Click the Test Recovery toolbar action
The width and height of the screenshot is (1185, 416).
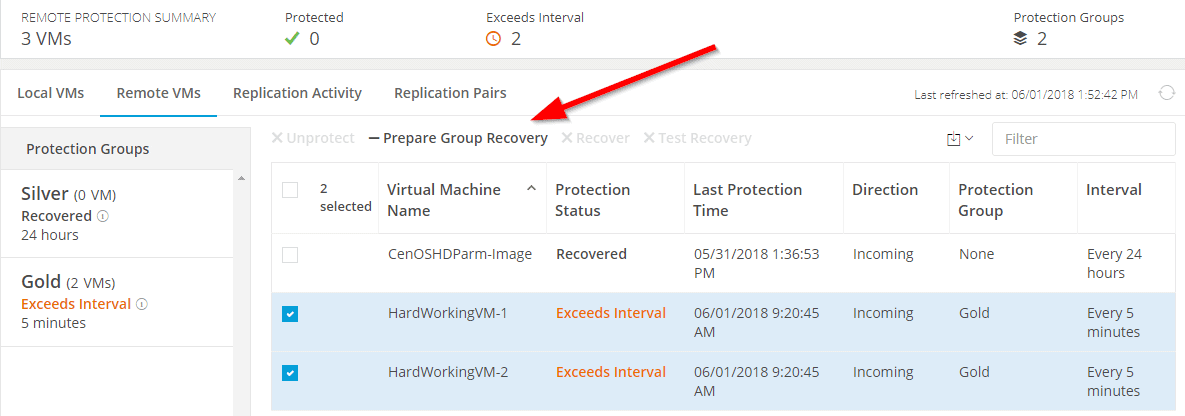(697, 138)
